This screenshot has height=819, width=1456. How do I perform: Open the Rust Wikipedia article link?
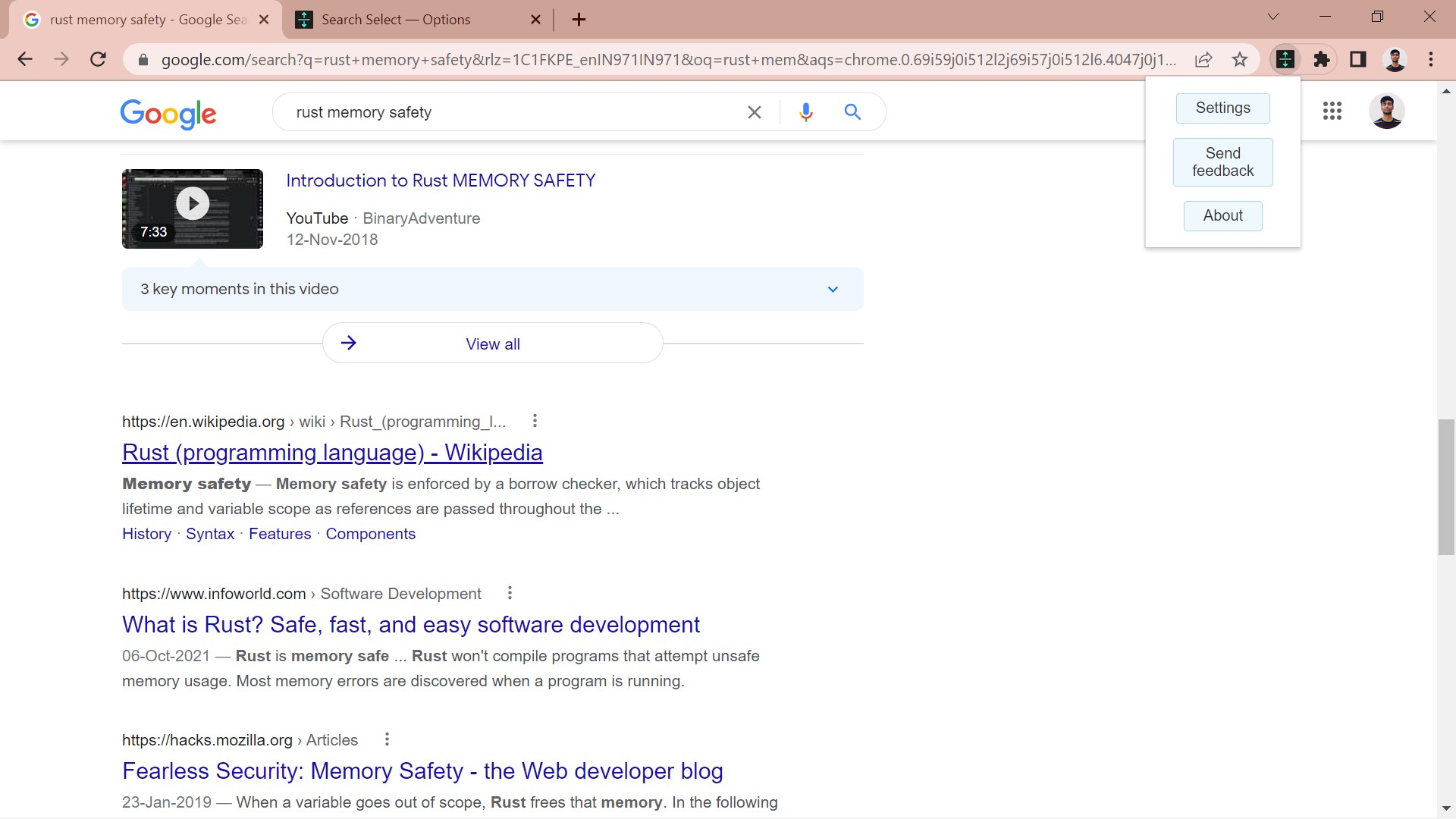coord(331,452)
